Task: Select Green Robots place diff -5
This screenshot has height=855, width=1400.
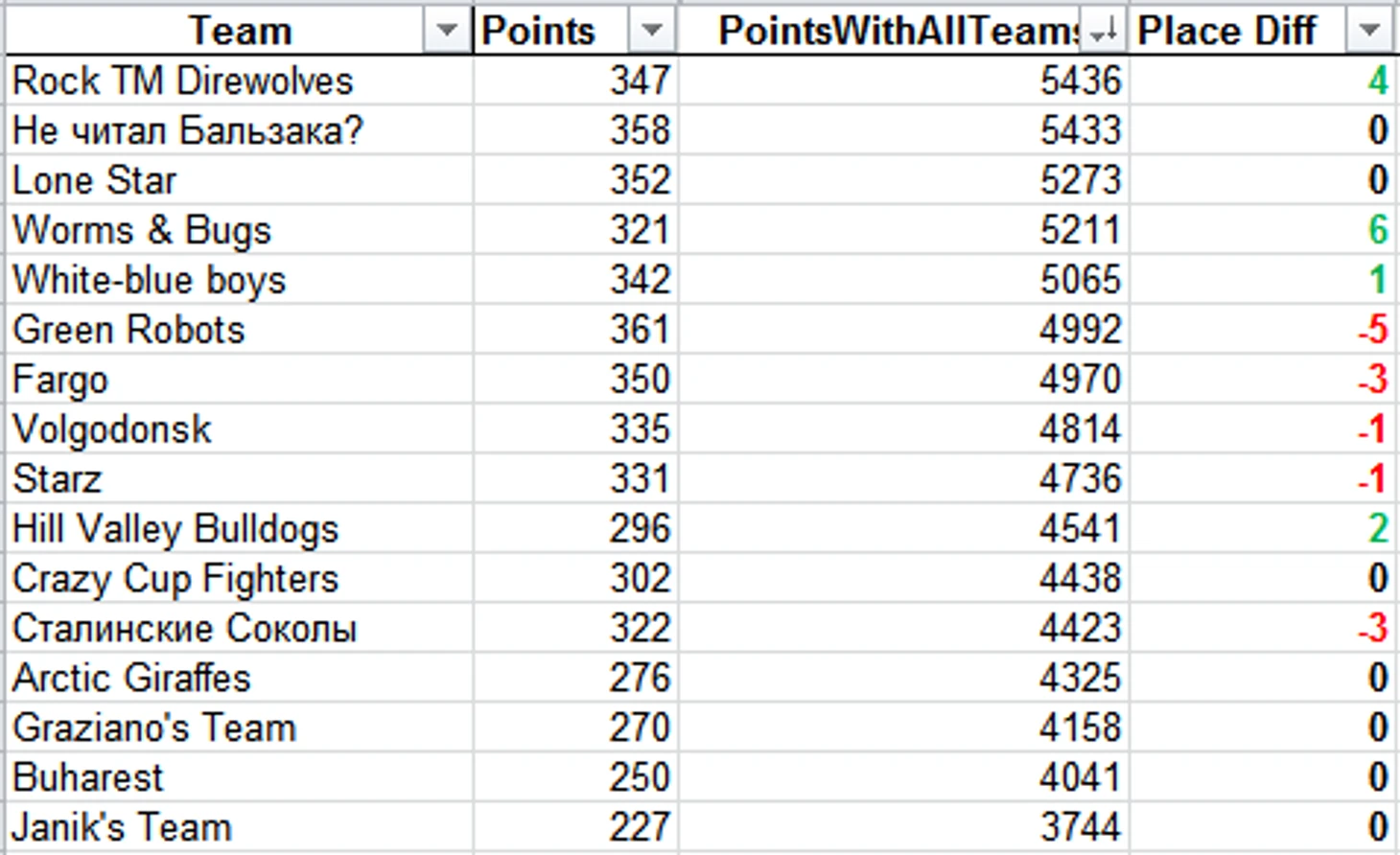Action: click(x=1263, y=330)
